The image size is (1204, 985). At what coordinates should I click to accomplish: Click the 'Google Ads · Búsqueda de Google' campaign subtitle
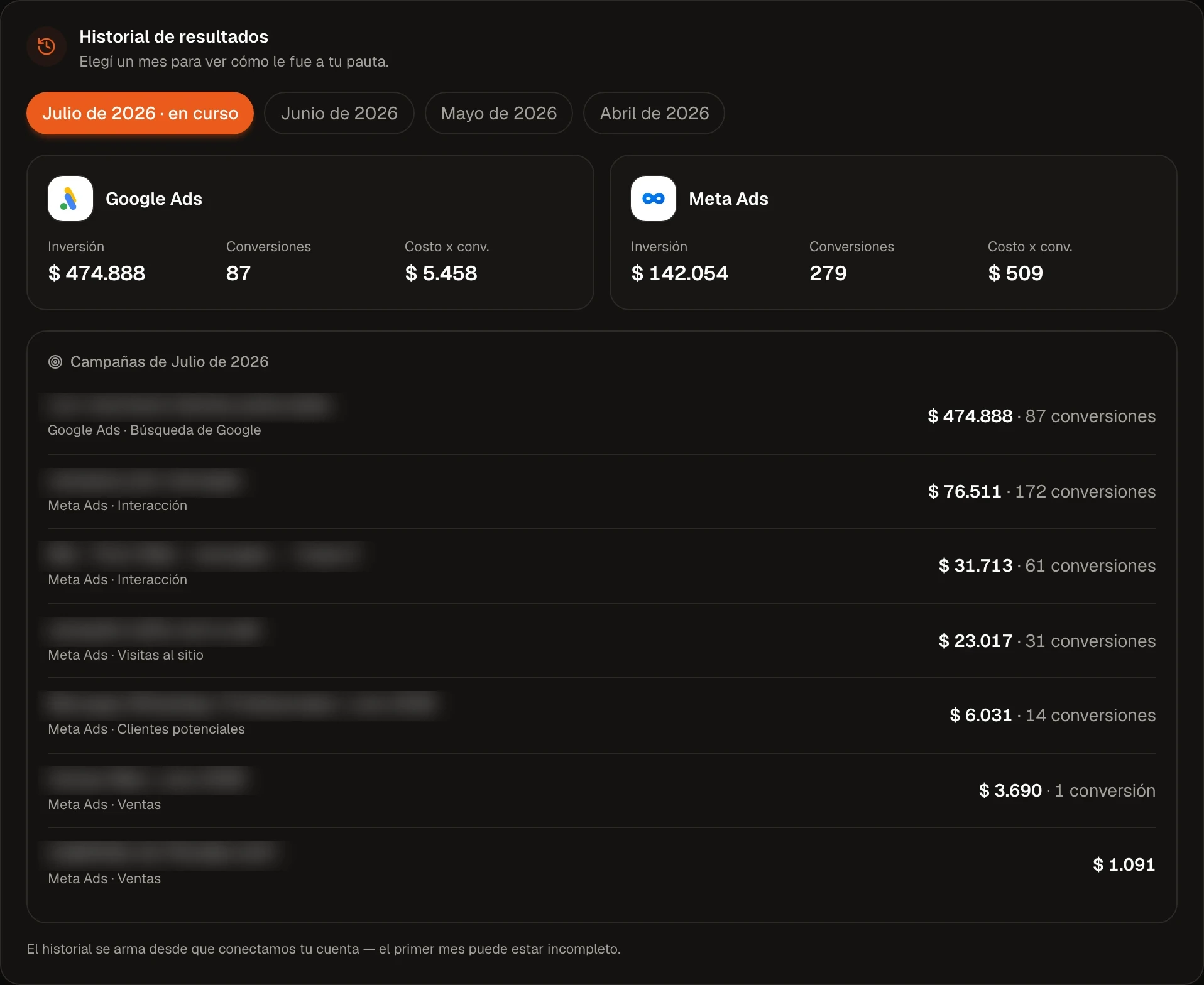tap(155, 430)
